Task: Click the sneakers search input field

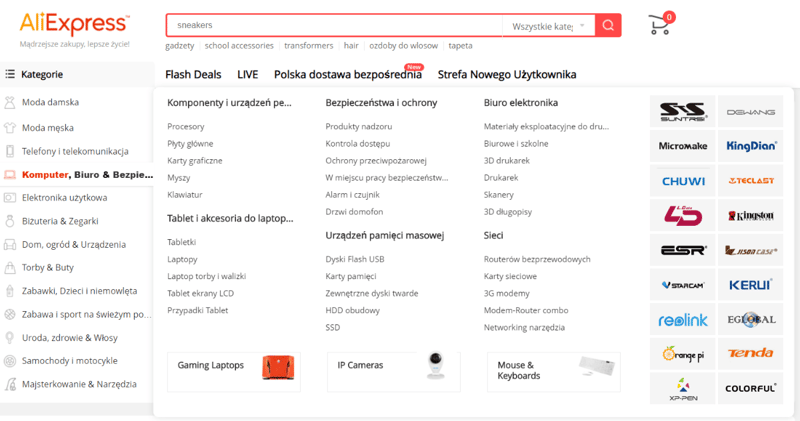Action: (x=335, y=25)
